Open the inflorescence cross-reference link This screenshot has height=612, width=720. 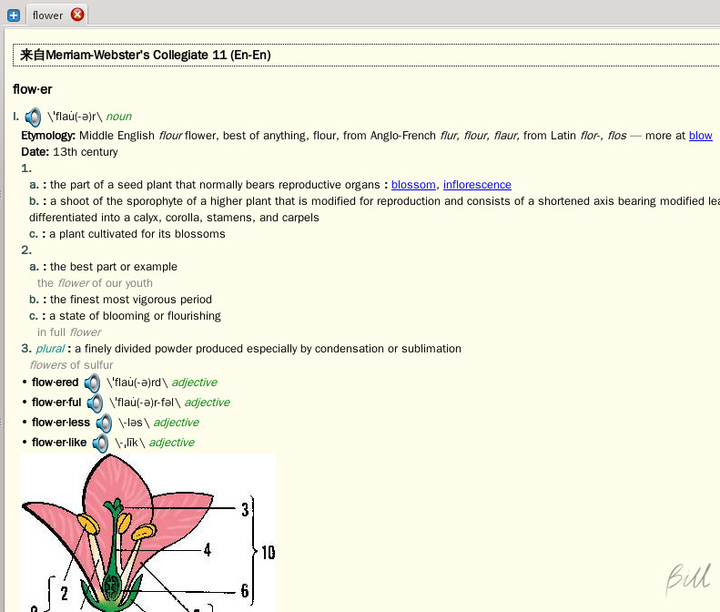477,185
